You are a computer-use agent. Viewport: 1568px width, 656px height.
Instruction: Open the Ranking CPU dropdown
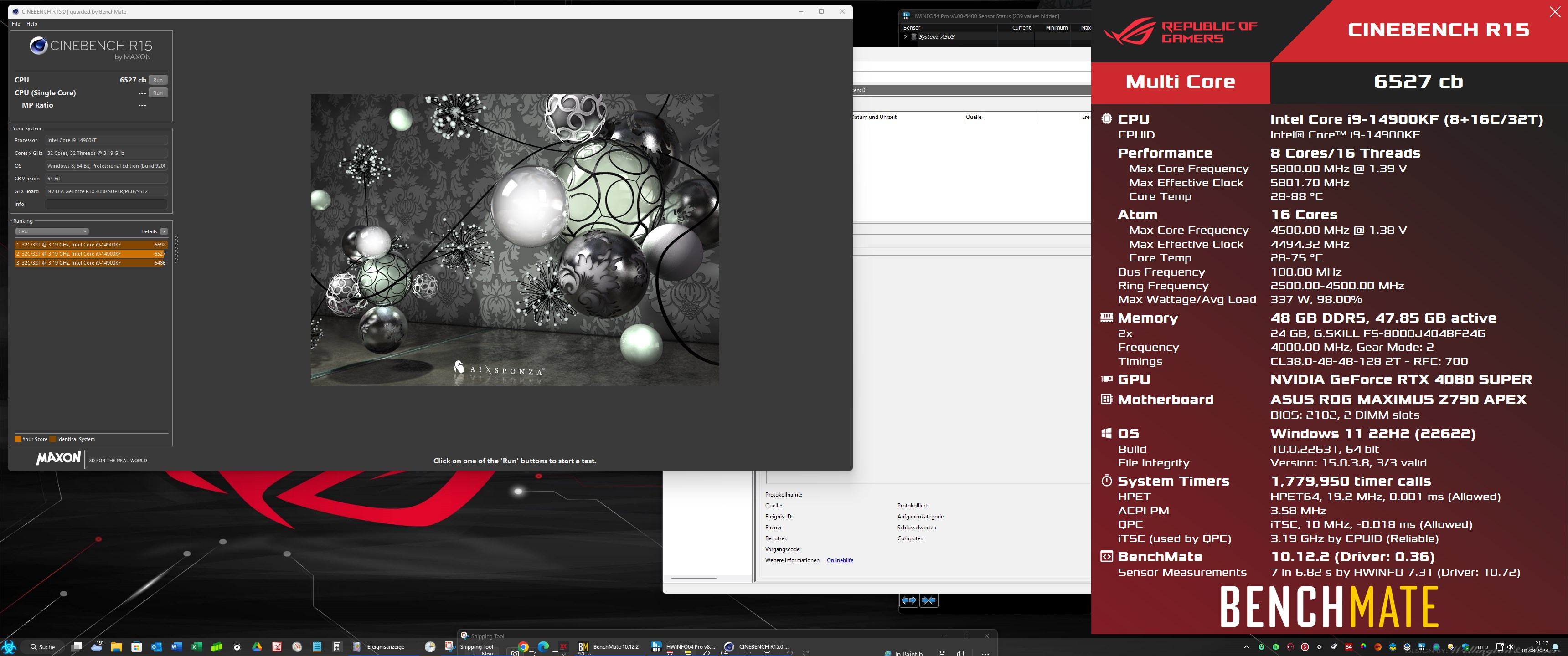click(52, 231)
